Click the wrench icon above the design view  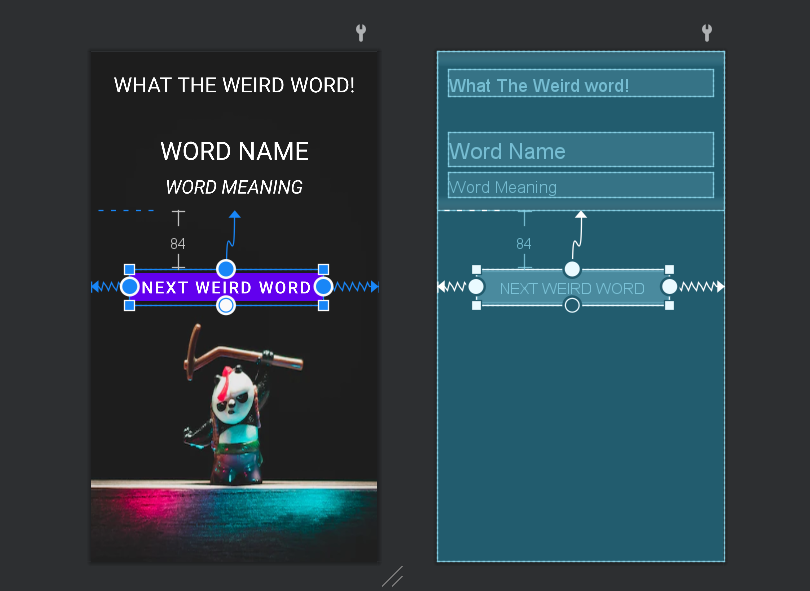(360, 33)
